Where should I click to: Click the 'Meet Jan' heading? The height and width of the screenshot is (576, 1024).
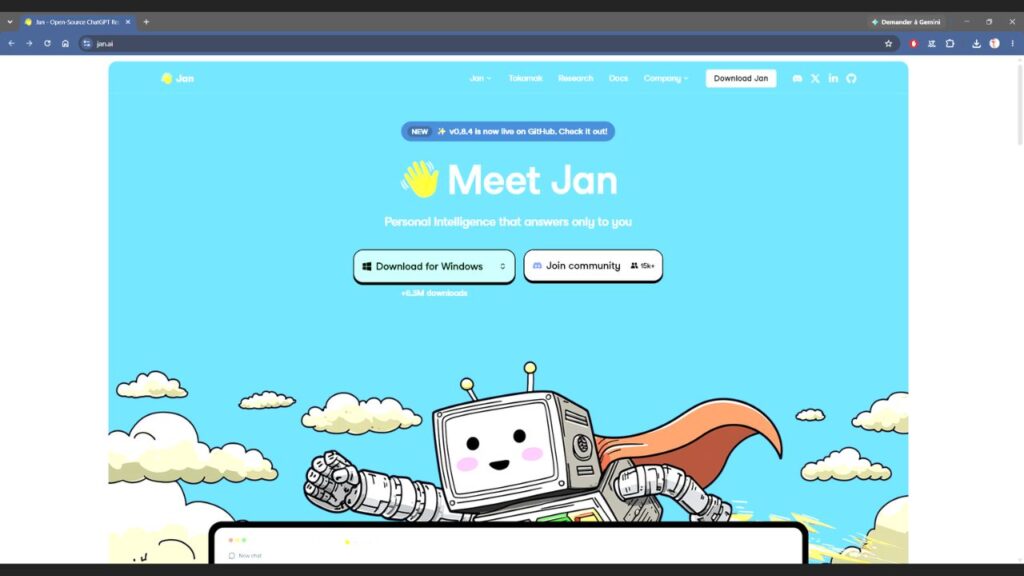(532, 180)
